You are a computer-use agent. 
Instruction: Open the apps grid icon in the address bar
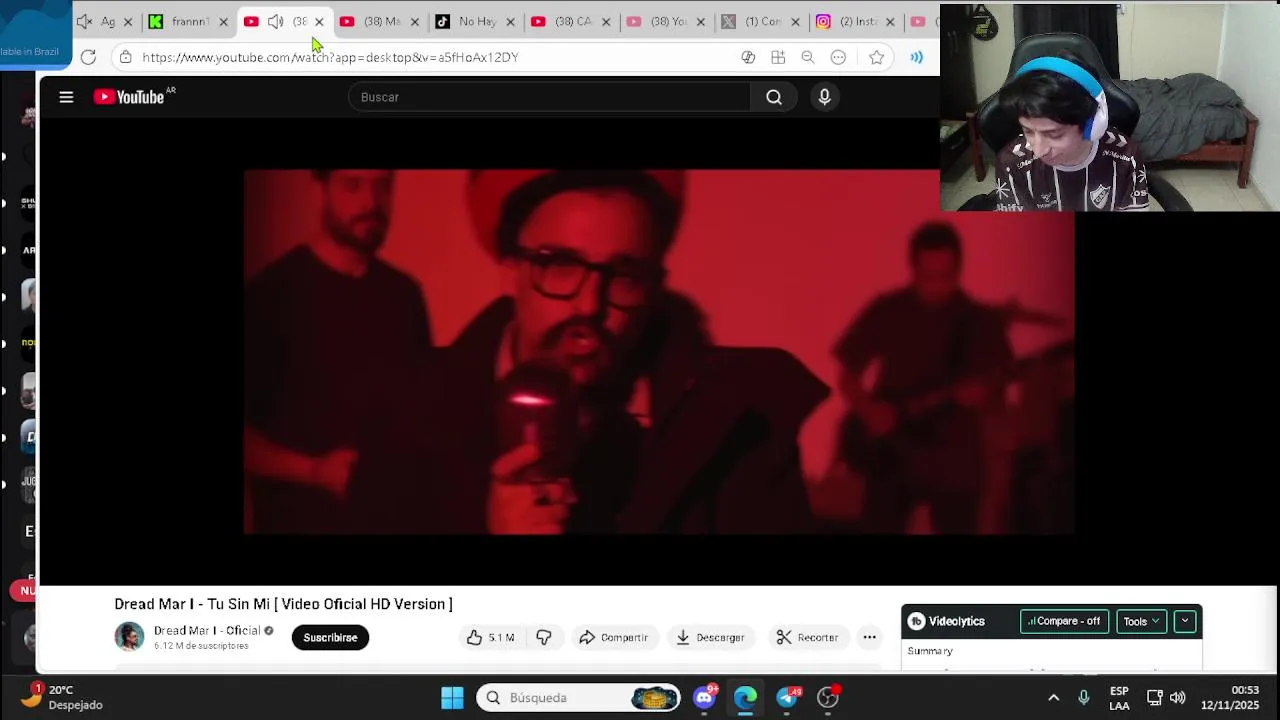(778, 57)
